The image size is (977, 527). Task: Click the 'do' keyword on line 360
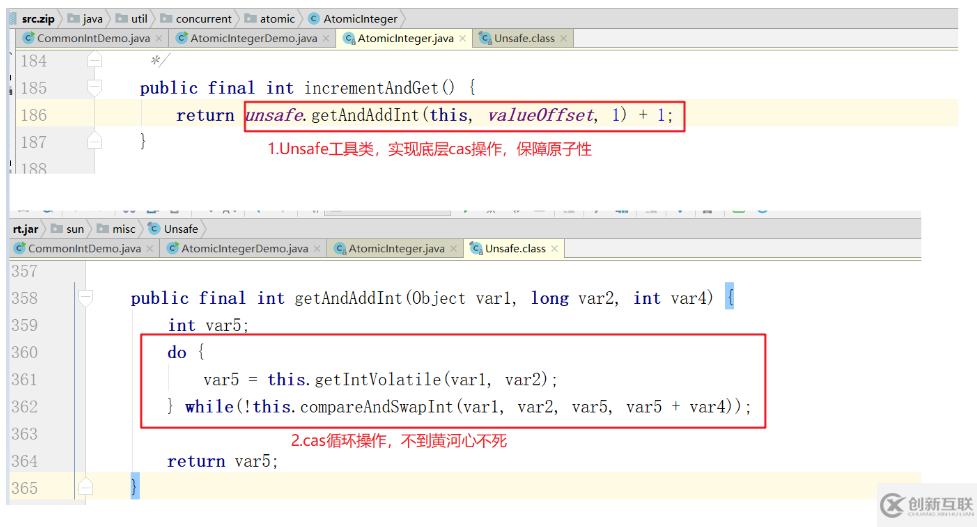coord(177,353)
